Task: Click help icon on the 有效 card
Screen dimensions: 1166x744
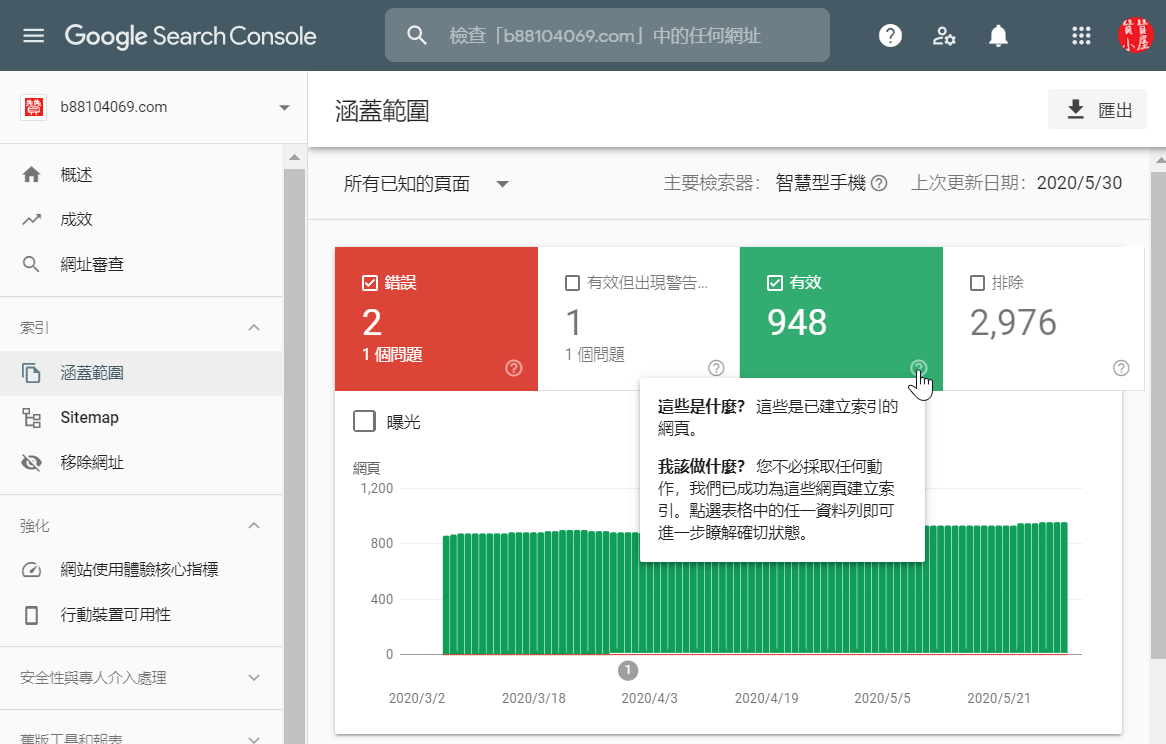Action: pos(918,367)
